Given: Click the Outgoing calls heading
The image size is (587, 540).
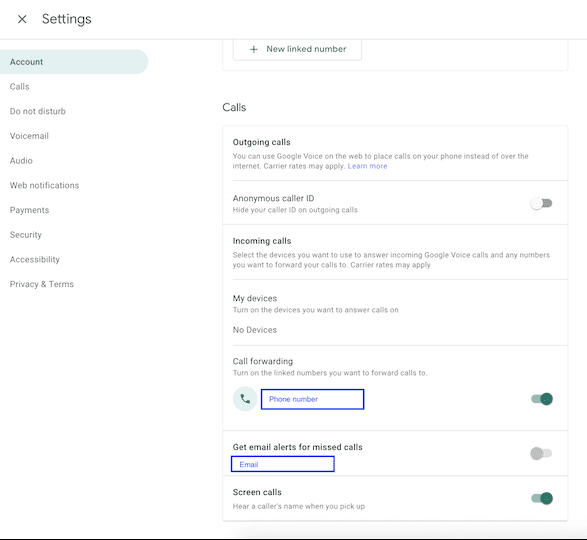Looking at the screenshot, I should tap(261, 142).
